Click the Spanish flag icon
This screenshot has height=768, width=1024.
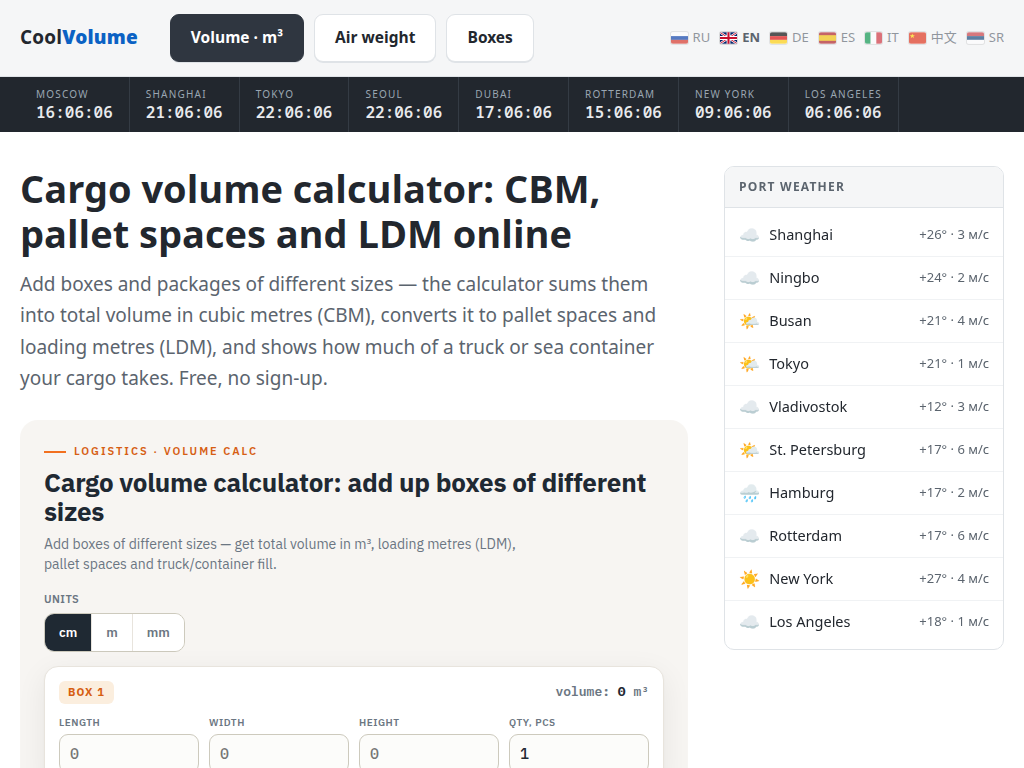tap(827, 38)
